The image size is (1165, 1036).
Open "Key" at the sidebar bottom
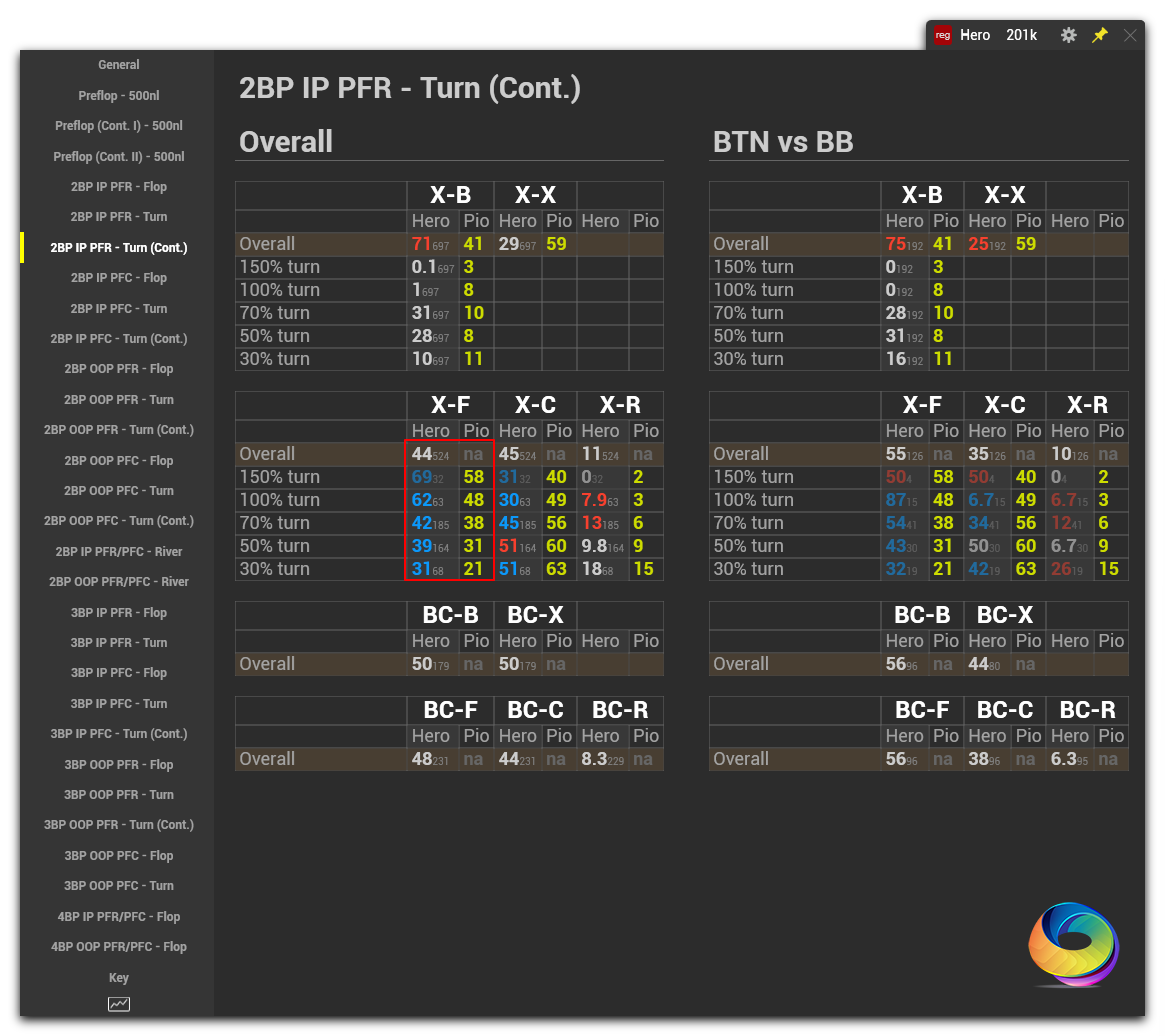point(118,977)
